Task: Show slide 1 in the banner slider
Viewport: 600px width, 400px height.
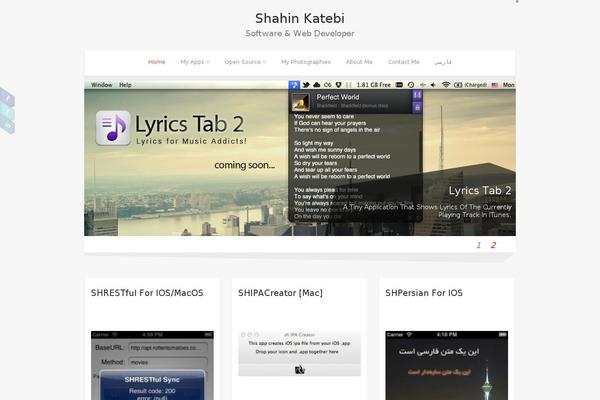Action: (478, 245)
